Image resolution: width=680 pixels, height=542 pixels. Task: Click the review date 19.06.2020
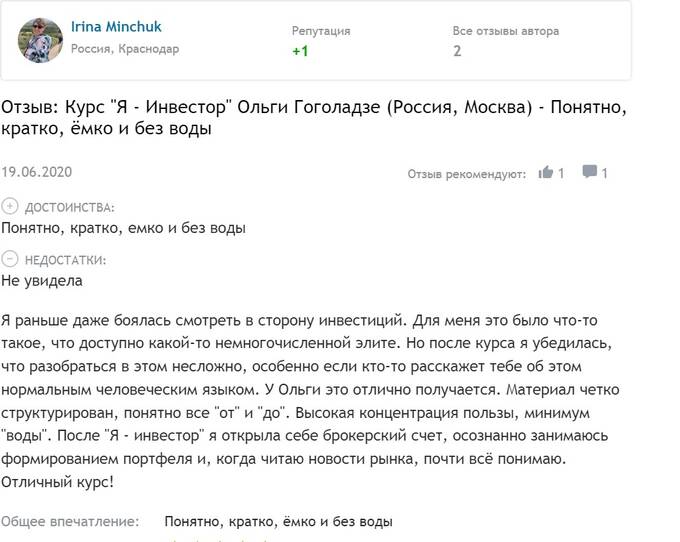click(37, 172)
